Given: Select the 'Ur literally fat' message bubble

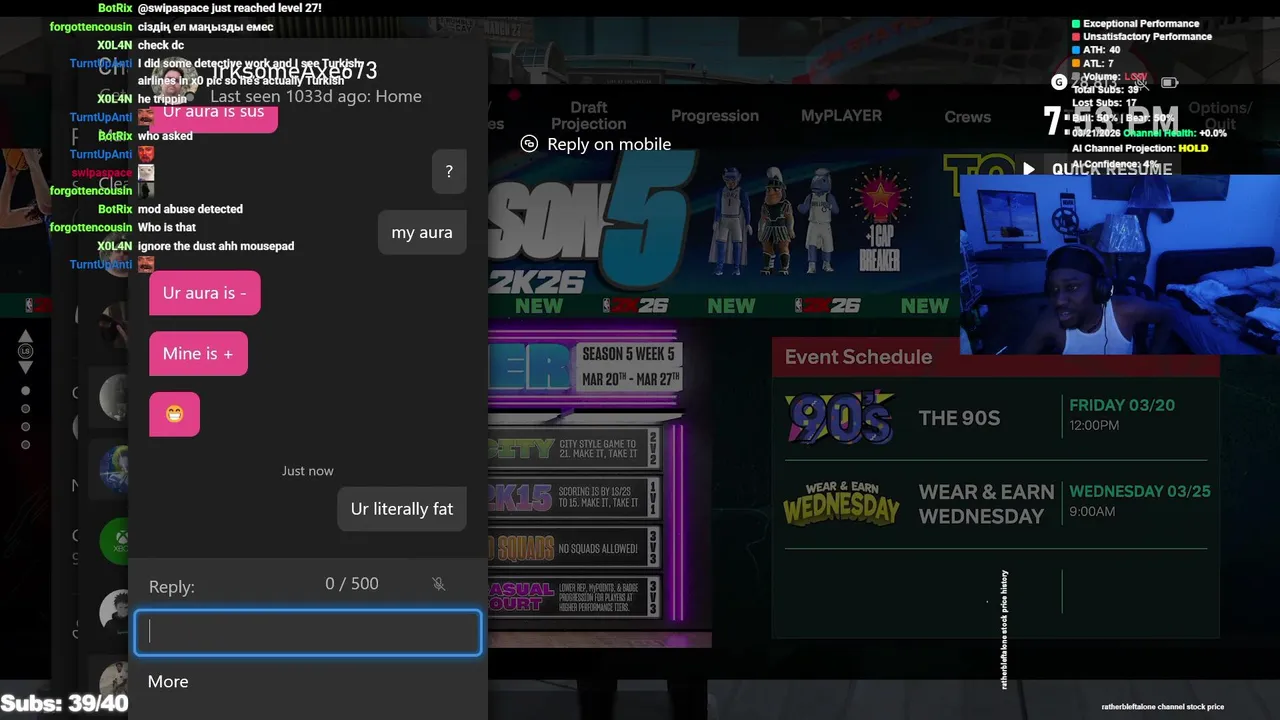Looking at the screenshot, I should coord(402,509).
